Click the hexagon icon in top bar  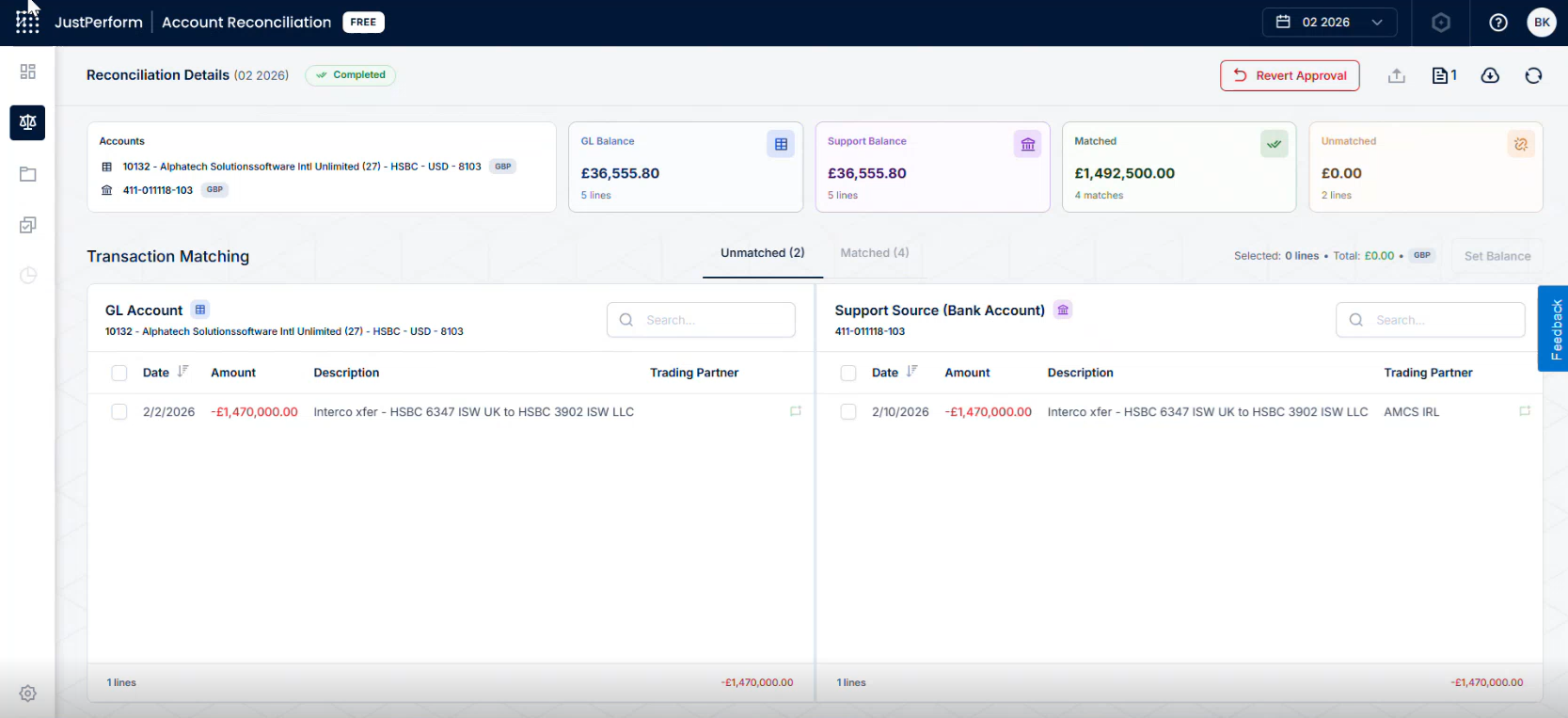click(x=1441, y=23)
